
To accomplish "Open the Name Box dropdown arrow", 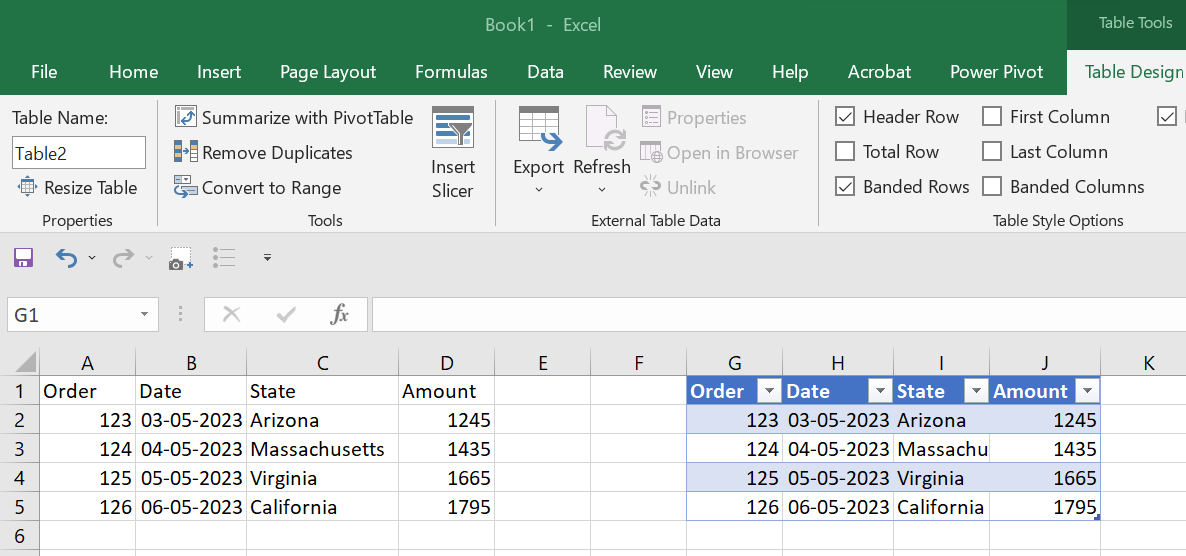I will point(143,315).
